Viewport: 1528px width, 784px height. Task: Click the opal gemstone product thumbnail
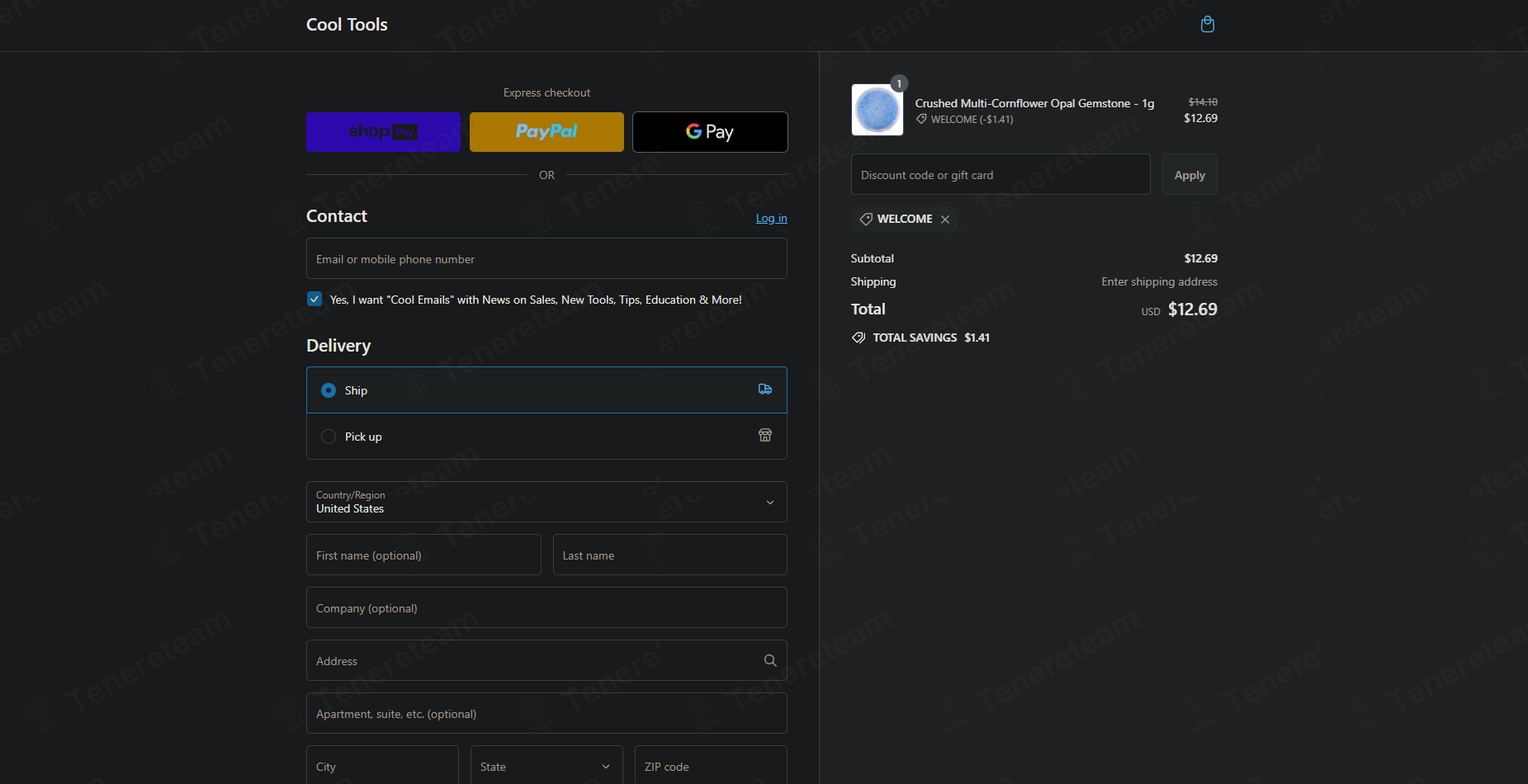pos(876,109)
